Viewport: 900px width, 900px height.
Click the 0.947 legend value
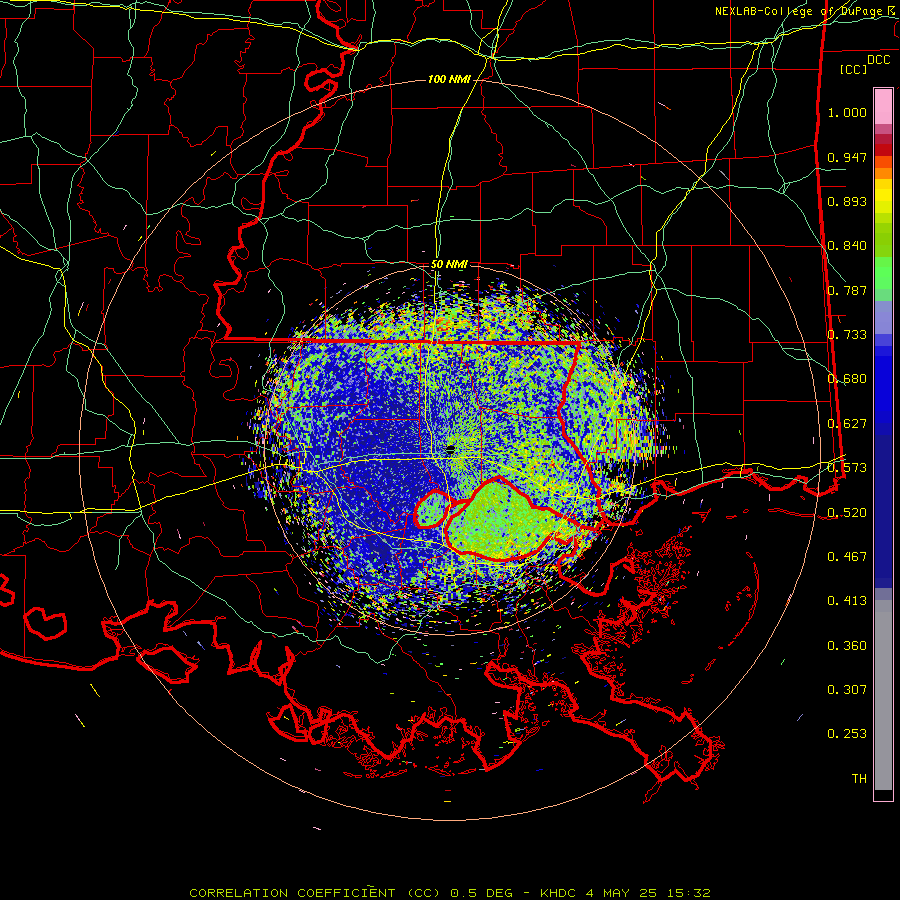(x=847, y=157)
